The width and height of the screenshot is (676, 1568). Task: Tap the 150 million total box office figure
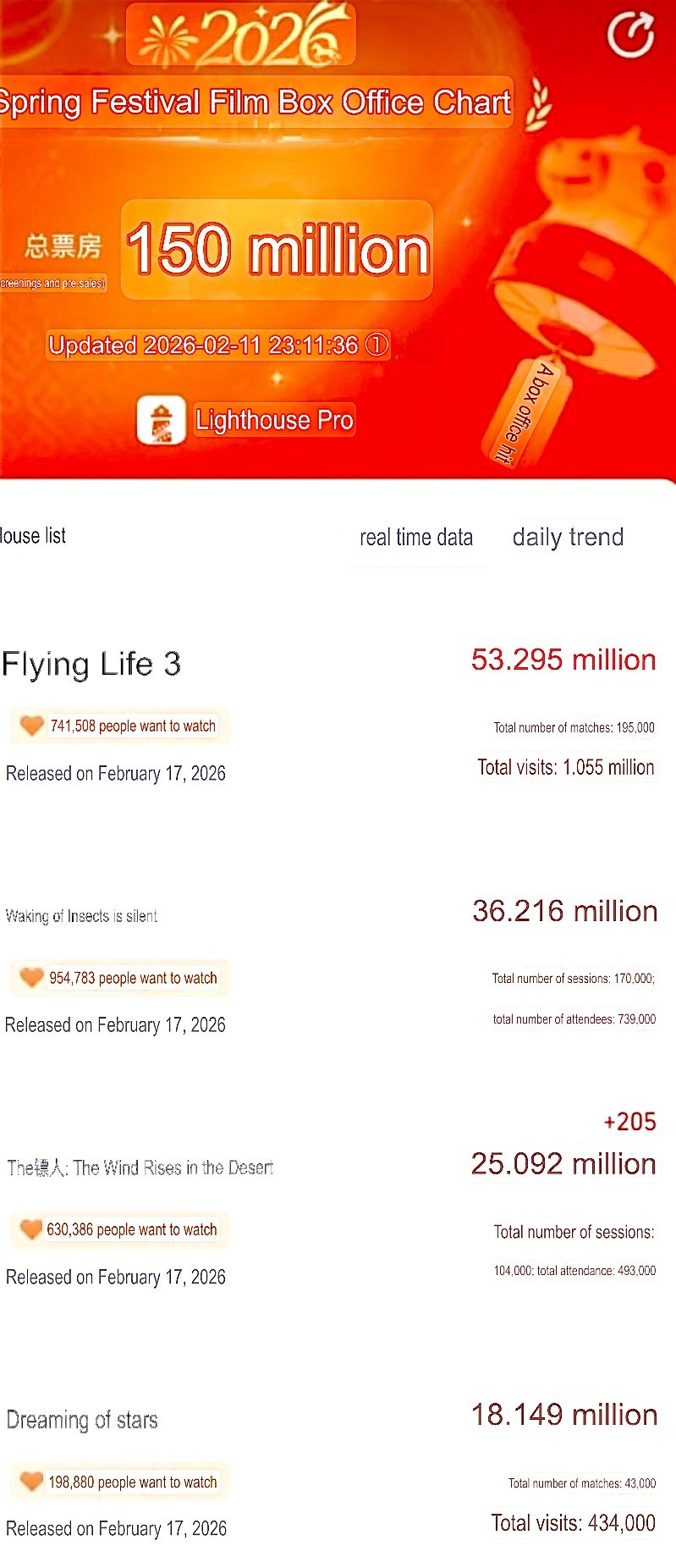pos(278,251)
